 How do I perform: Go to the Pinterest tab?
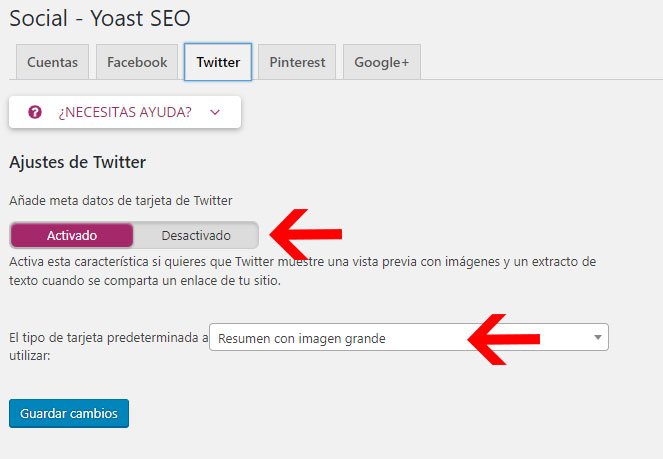pos(297,62)
